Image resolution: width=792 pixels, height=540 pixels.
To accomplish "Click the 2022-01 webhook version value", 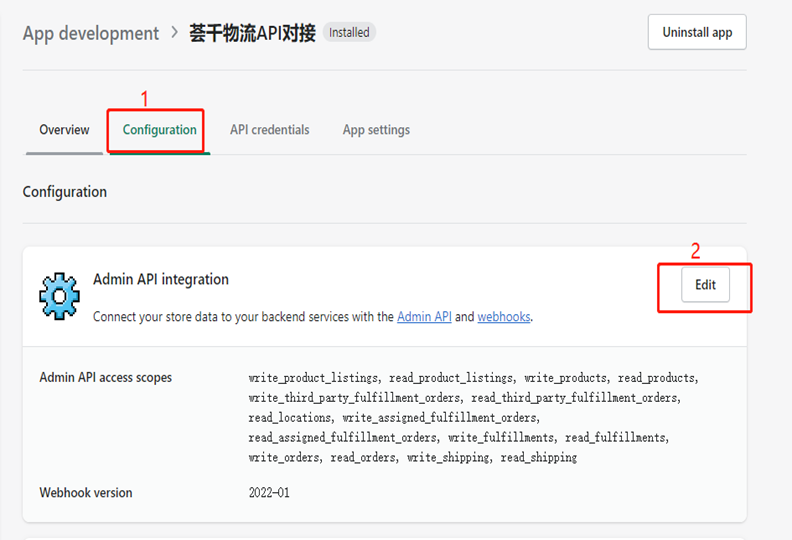I will point(269,493).
